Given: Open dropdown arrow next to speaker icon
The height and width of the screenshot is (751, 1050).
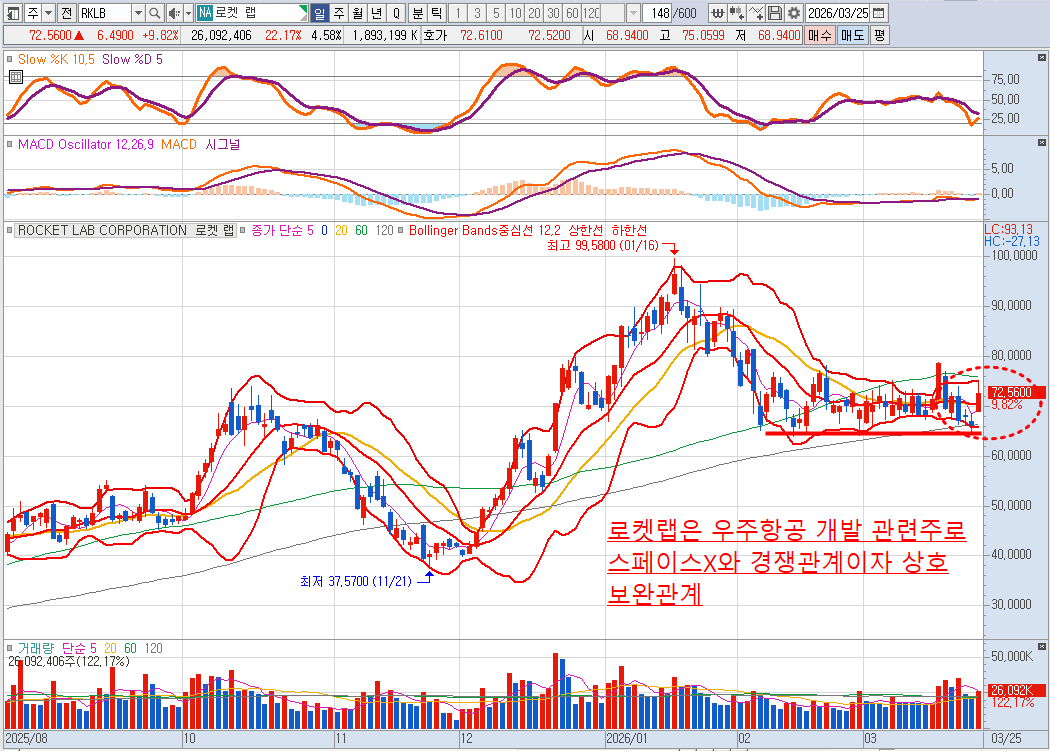Looking at the screenshot, I should [187, 13].
